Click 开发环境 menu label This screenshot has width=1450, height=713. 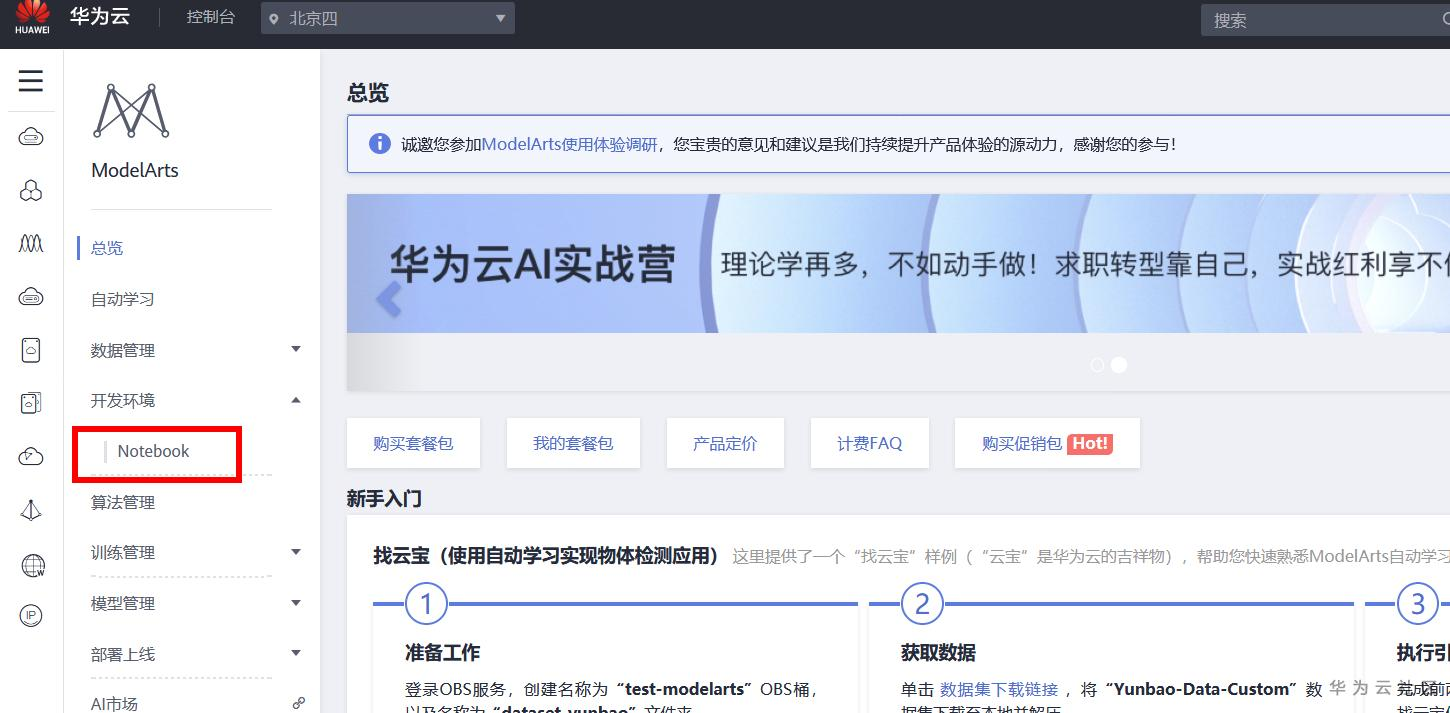point(123,400)
